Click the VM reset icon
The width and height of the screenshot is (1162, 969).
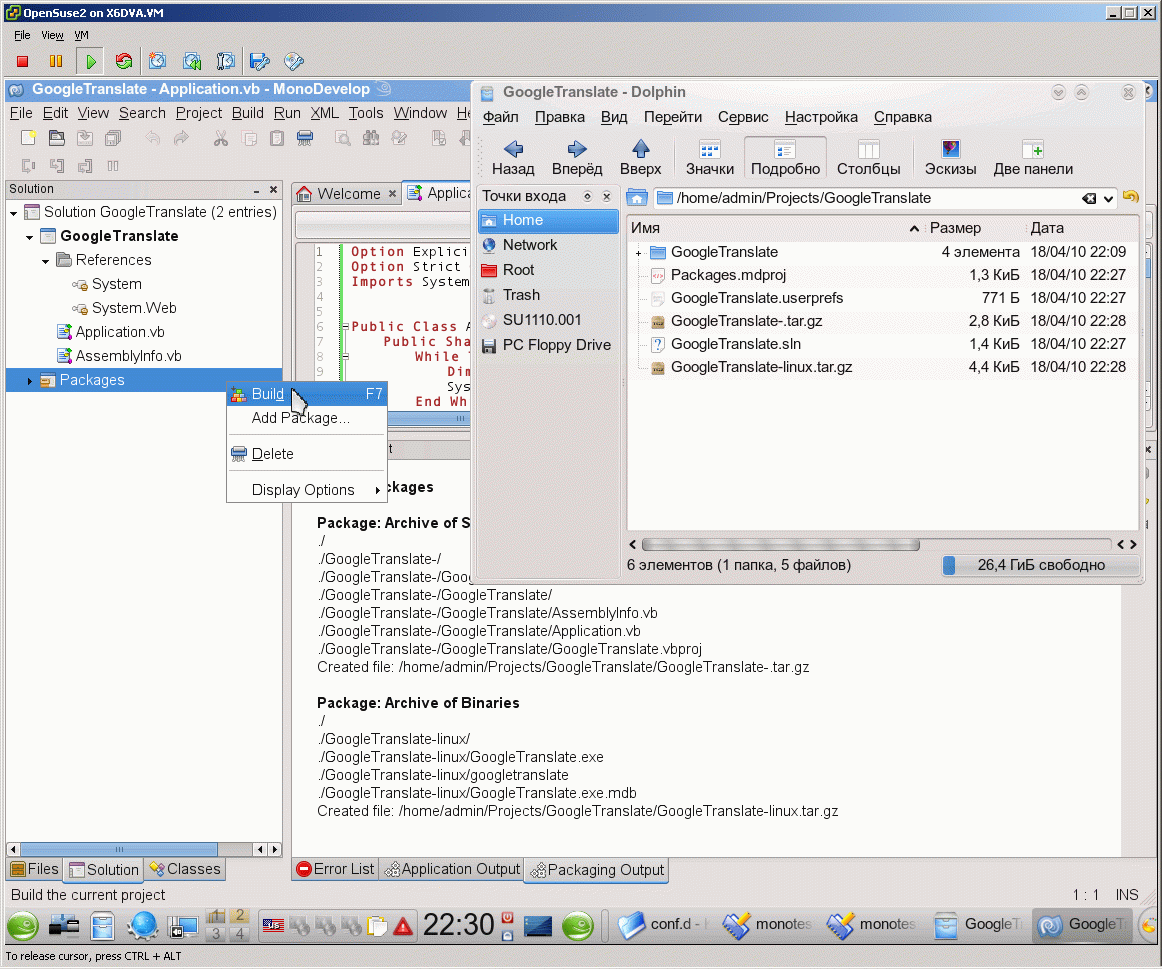124,61
